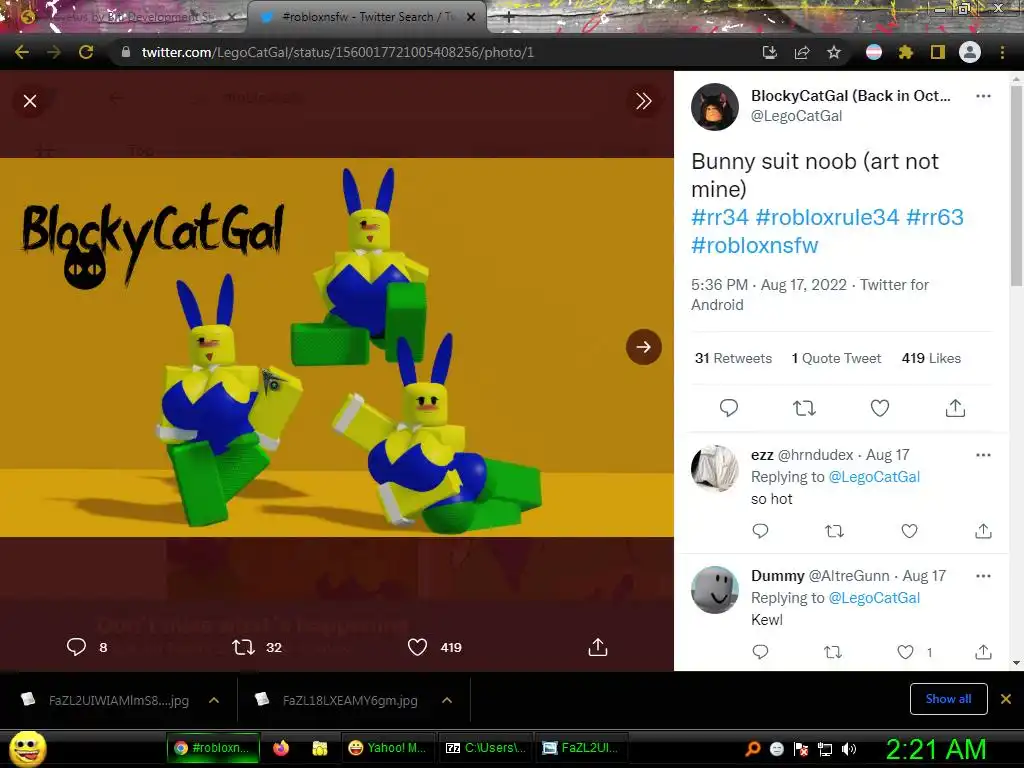This screenshot has width=1024, height=768.
Task: Open more options for BlockyCatGal tweet
Action: click(x=983, y=96)
